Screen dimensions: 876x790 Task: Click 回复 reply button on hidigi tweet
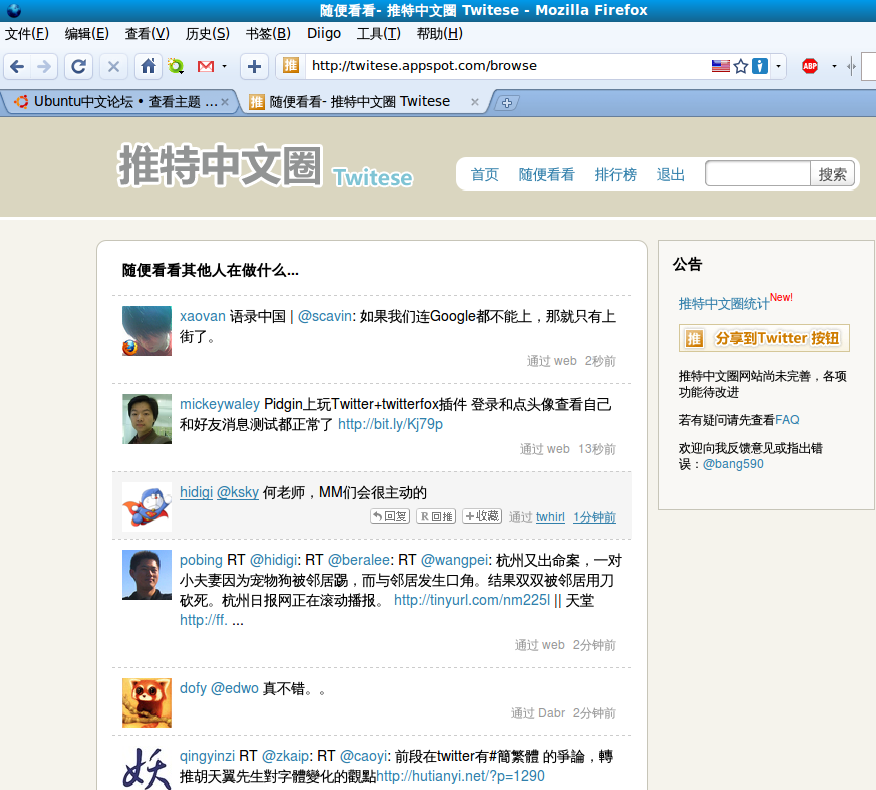click(390, 516)
